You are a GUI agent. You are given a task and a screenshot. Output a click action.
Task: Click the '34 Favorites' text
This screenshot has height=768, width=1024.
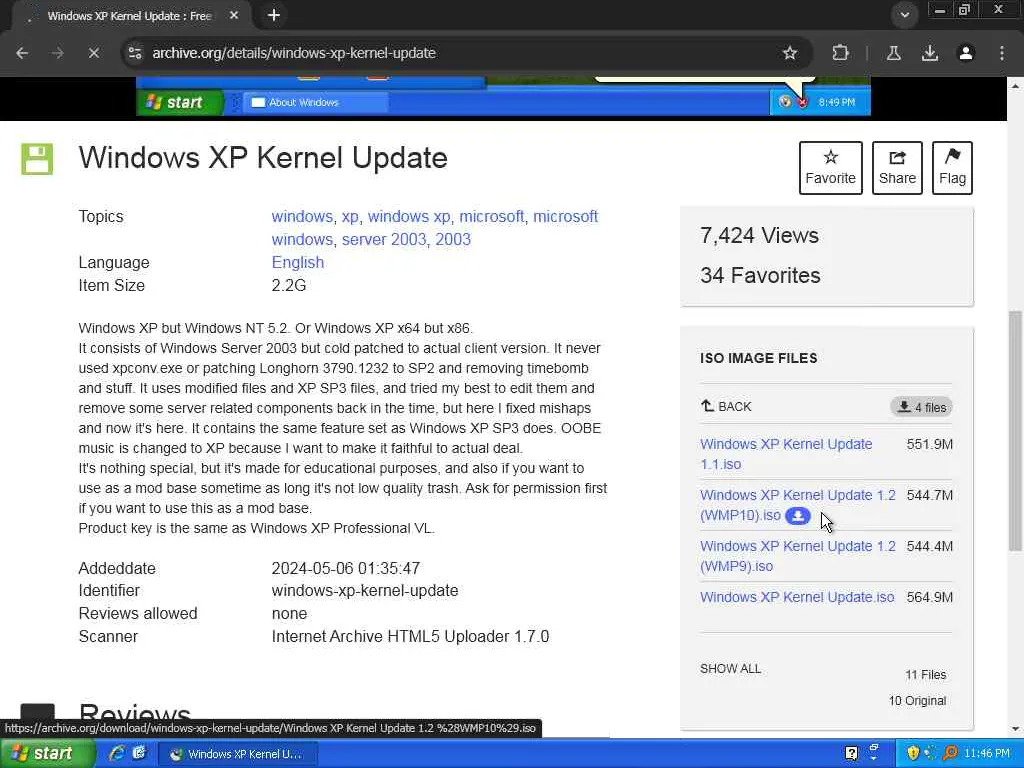click(760, 275)
